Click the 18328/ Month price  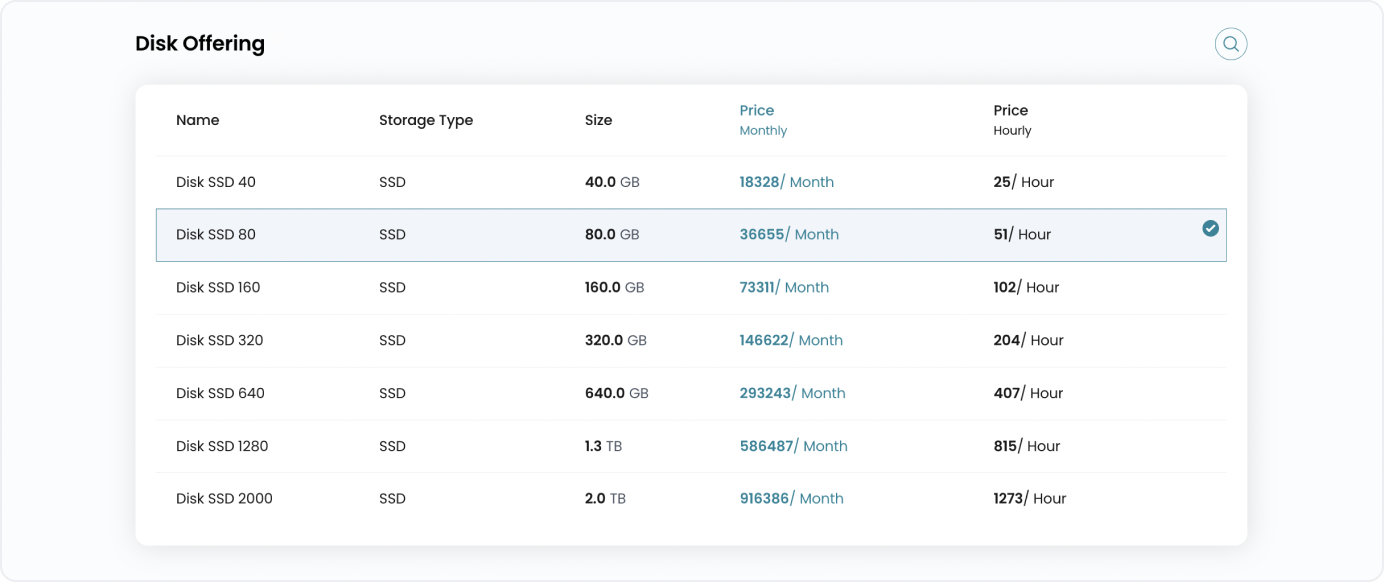786,182
